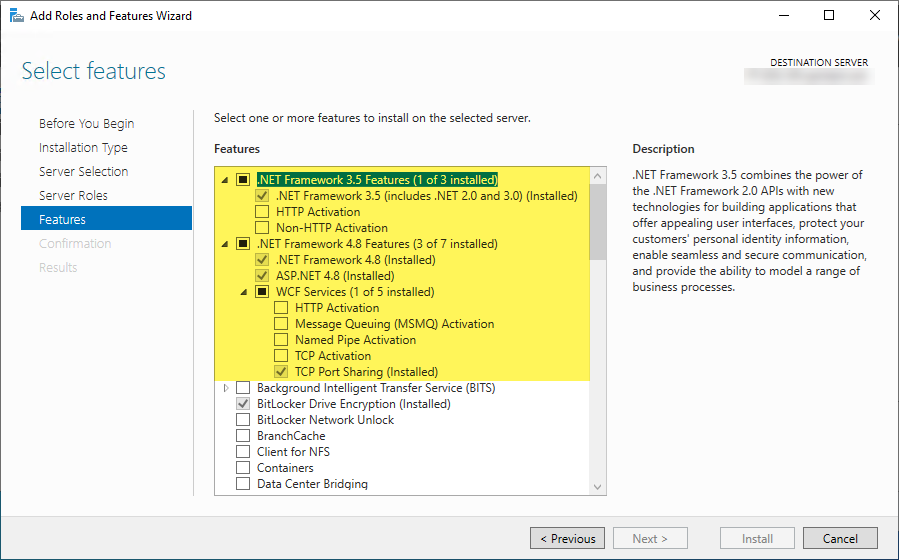899x560 pixels.
Task: Cancel the Add Roles and Features wizard
Action: (839, 538)
